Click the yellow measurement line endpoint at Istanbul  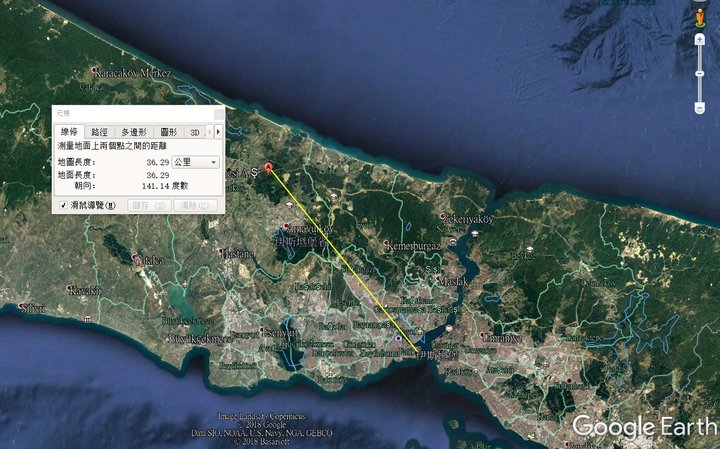tap(416, 351)
